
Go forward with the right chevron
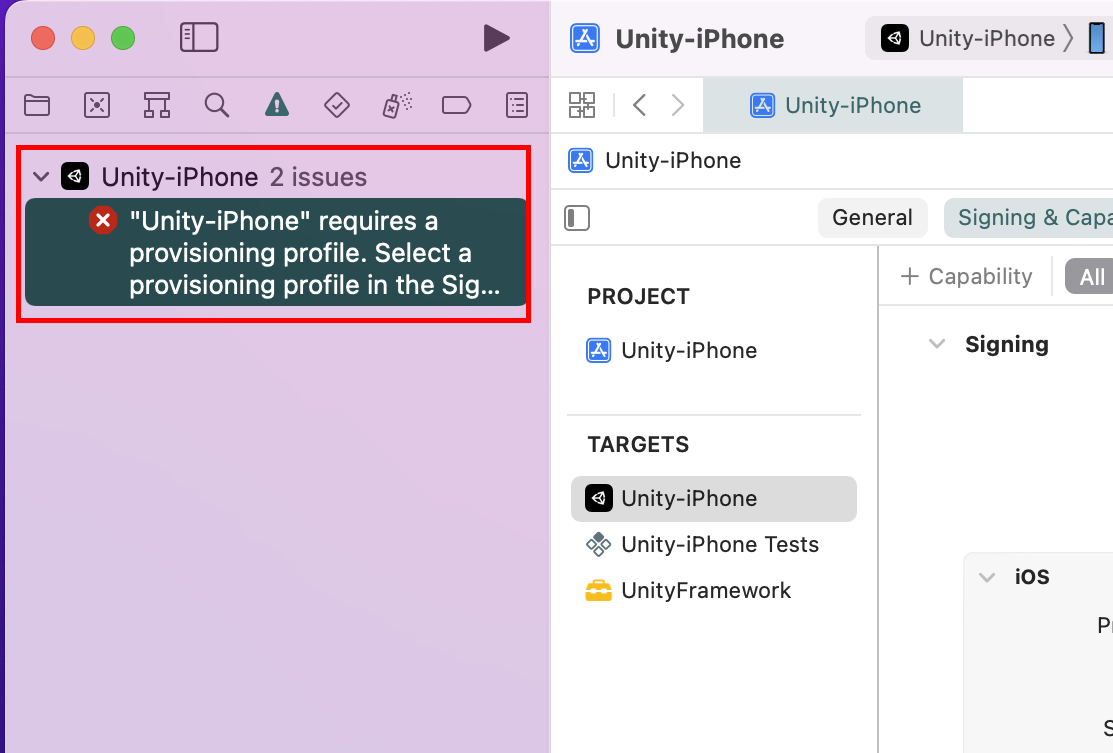point(678,106)
